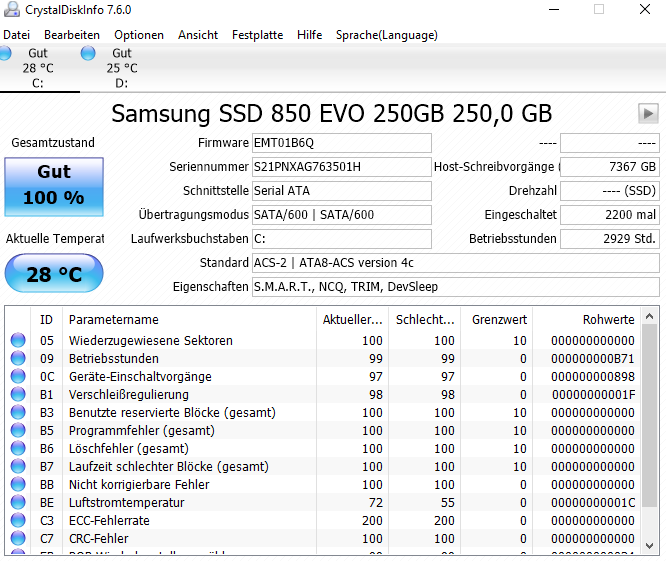Click the Eingeschaltet value 2200 mal
666x561 pixels.
click(610, 215)
